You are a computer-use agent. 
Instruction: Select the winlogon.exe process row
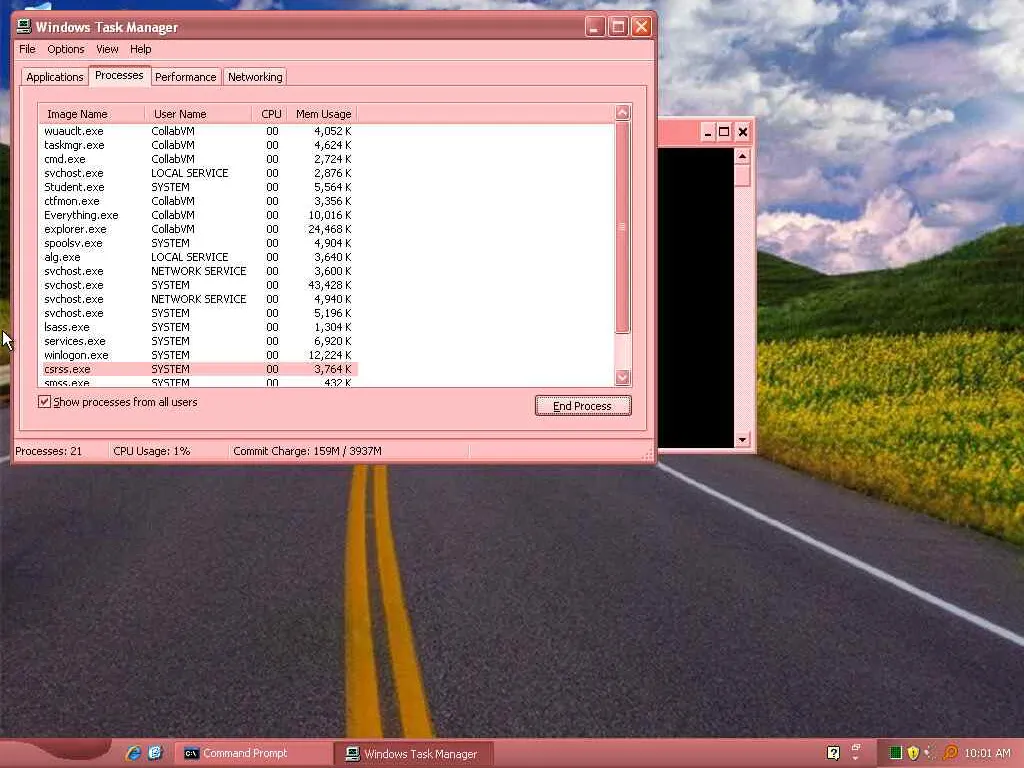pyautogui.click(x=198, y=355)
